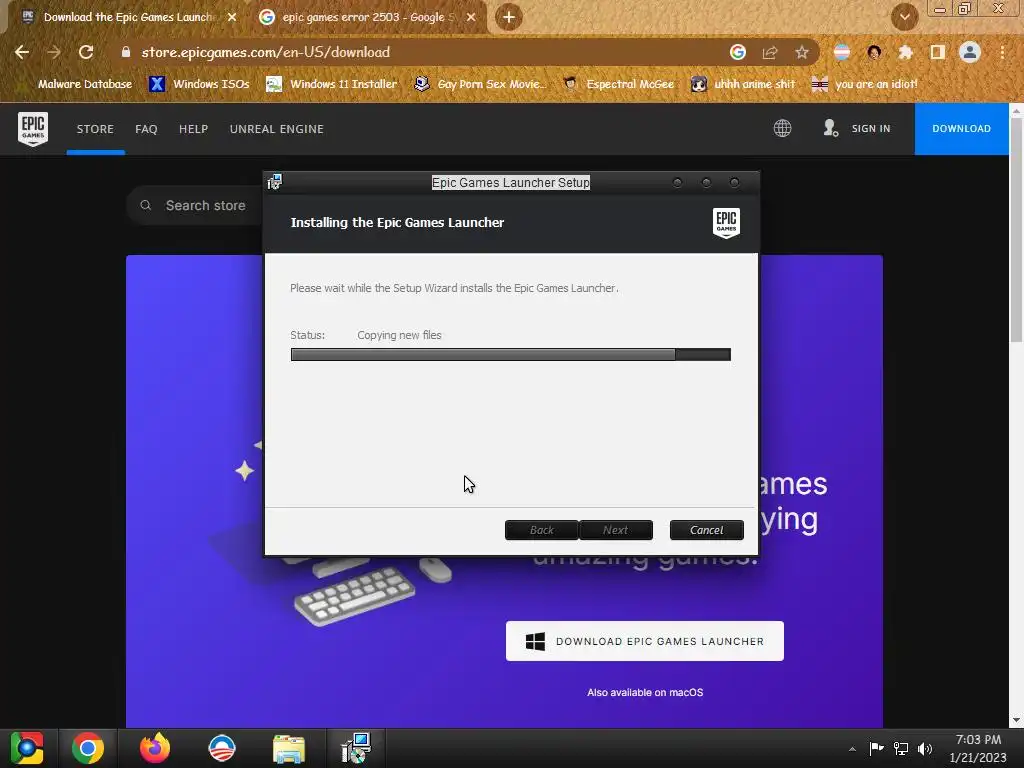Screen dimensions: 1024x768
Task: Cancel the Epic Games Launcher setup
Action: click(x=707, y=530)
